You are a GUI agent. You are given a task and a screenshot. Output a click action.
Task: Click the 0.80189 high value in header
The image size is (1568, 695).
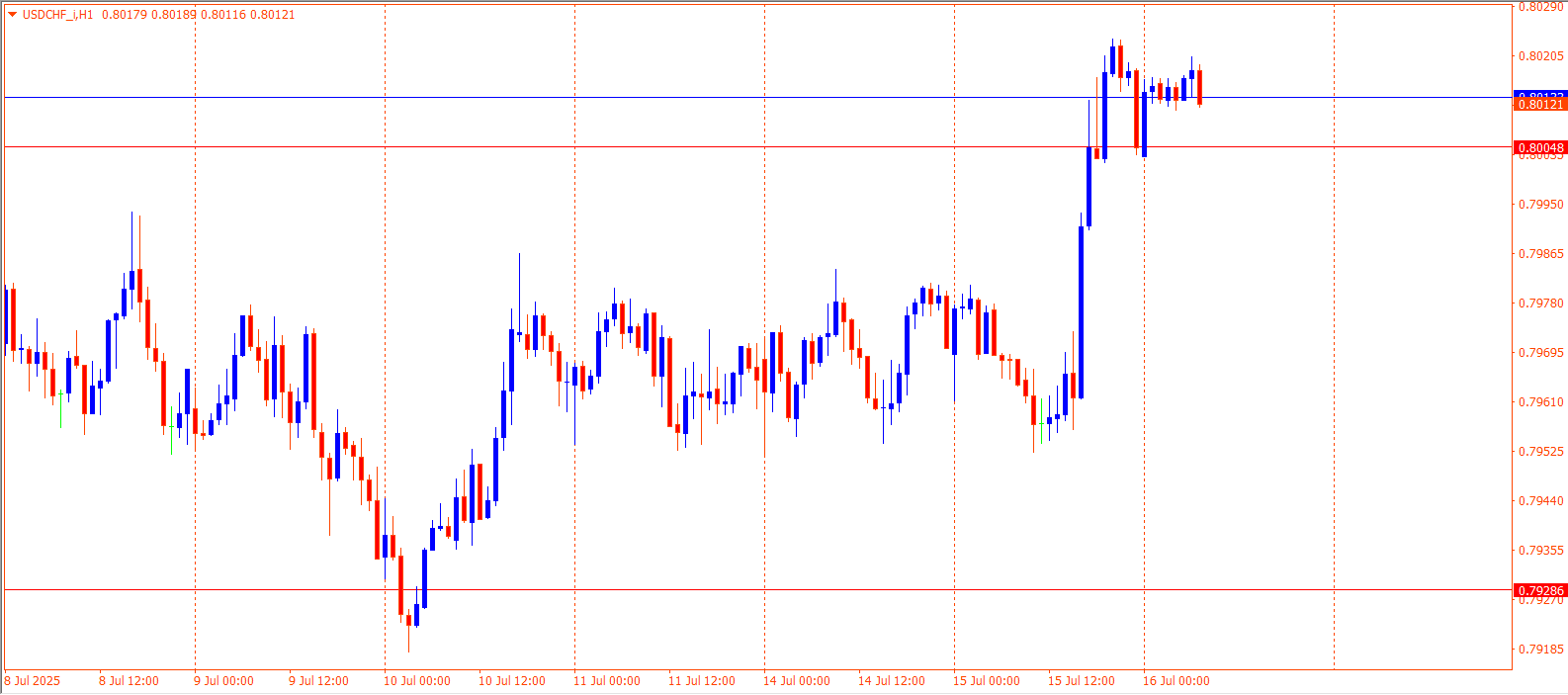click(173, 15)
